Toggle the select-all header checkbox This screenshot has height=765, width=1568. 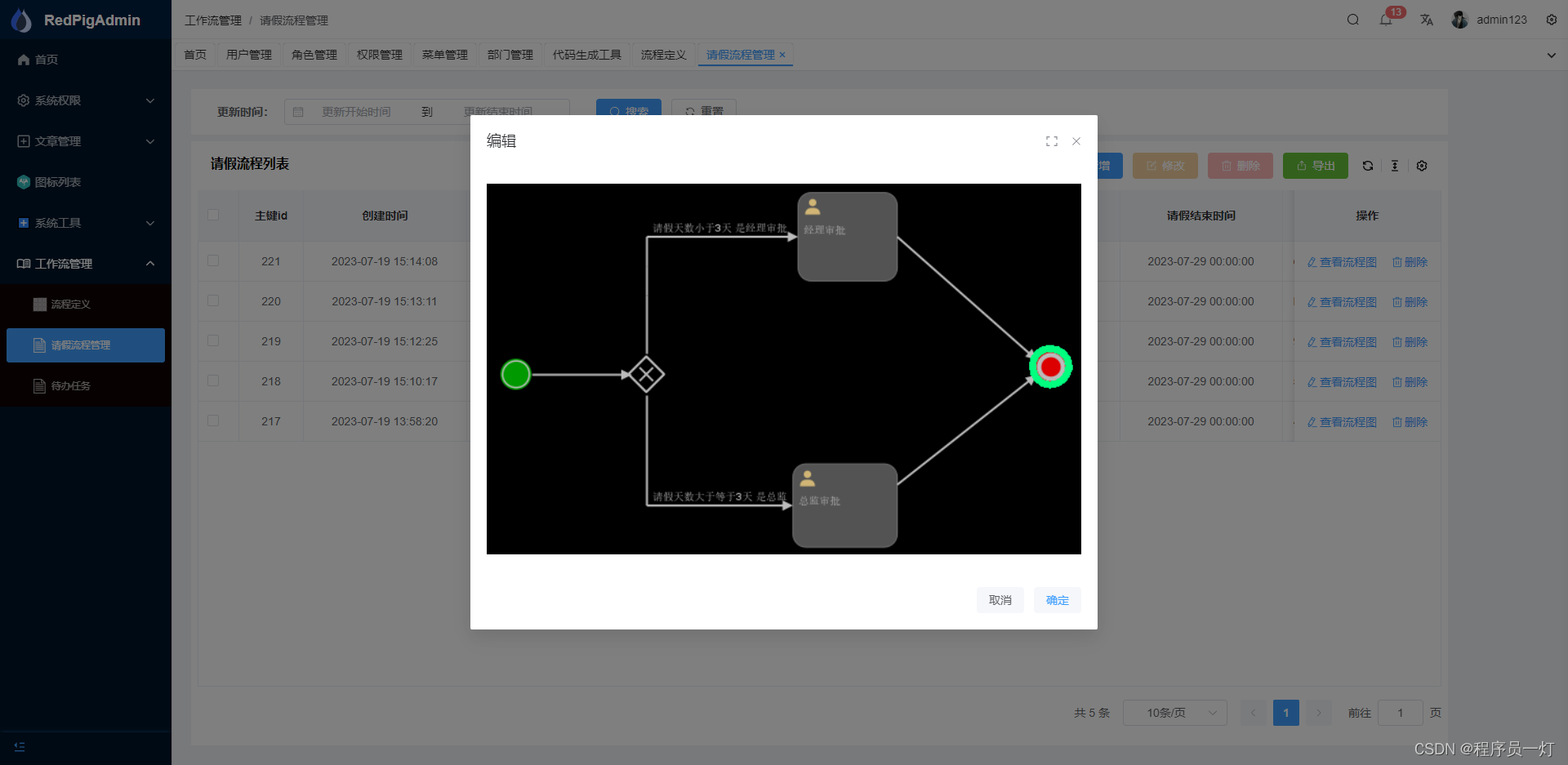click(x=213, y=215)
